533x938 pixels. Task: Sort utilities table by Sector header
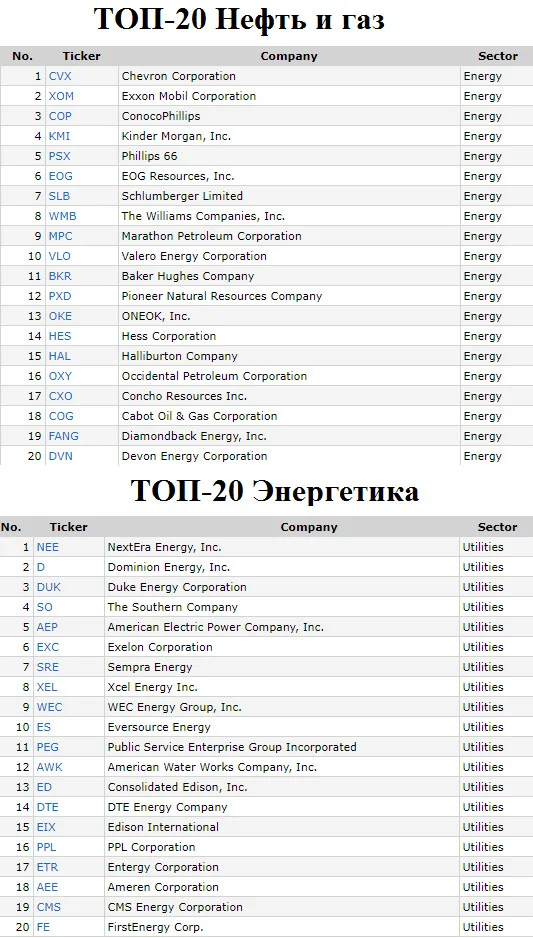(x=498, y=527)
